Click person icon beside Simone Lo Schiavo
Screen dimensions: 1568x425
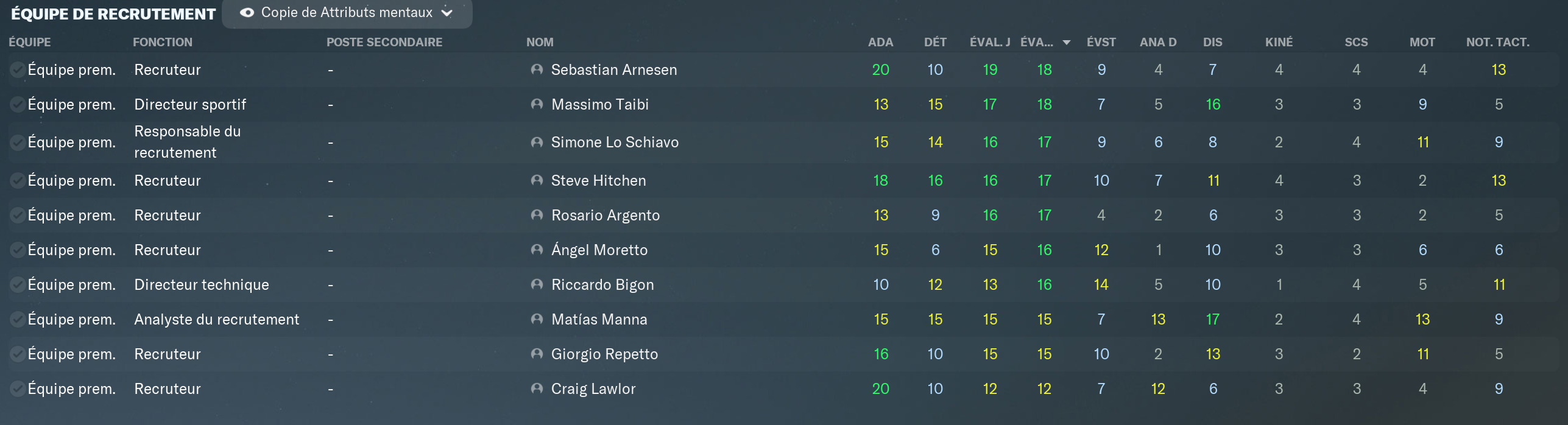pos(537,142)
